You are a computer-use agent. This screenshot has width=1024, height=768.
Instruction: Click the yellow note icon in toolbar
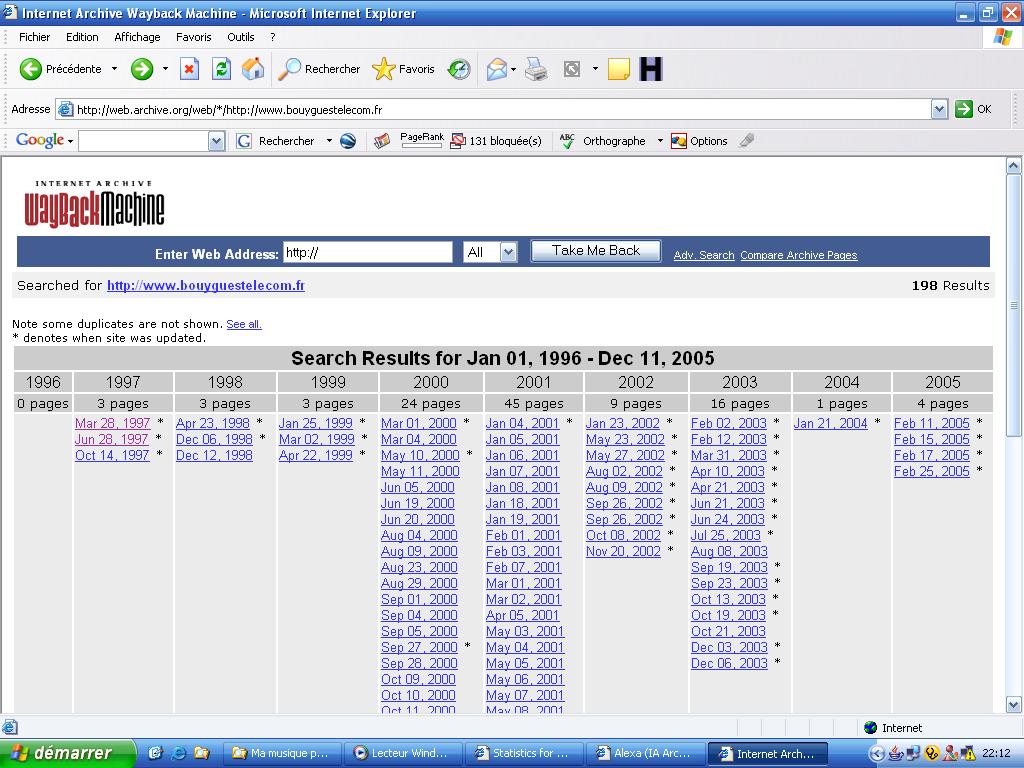[618, 69]
